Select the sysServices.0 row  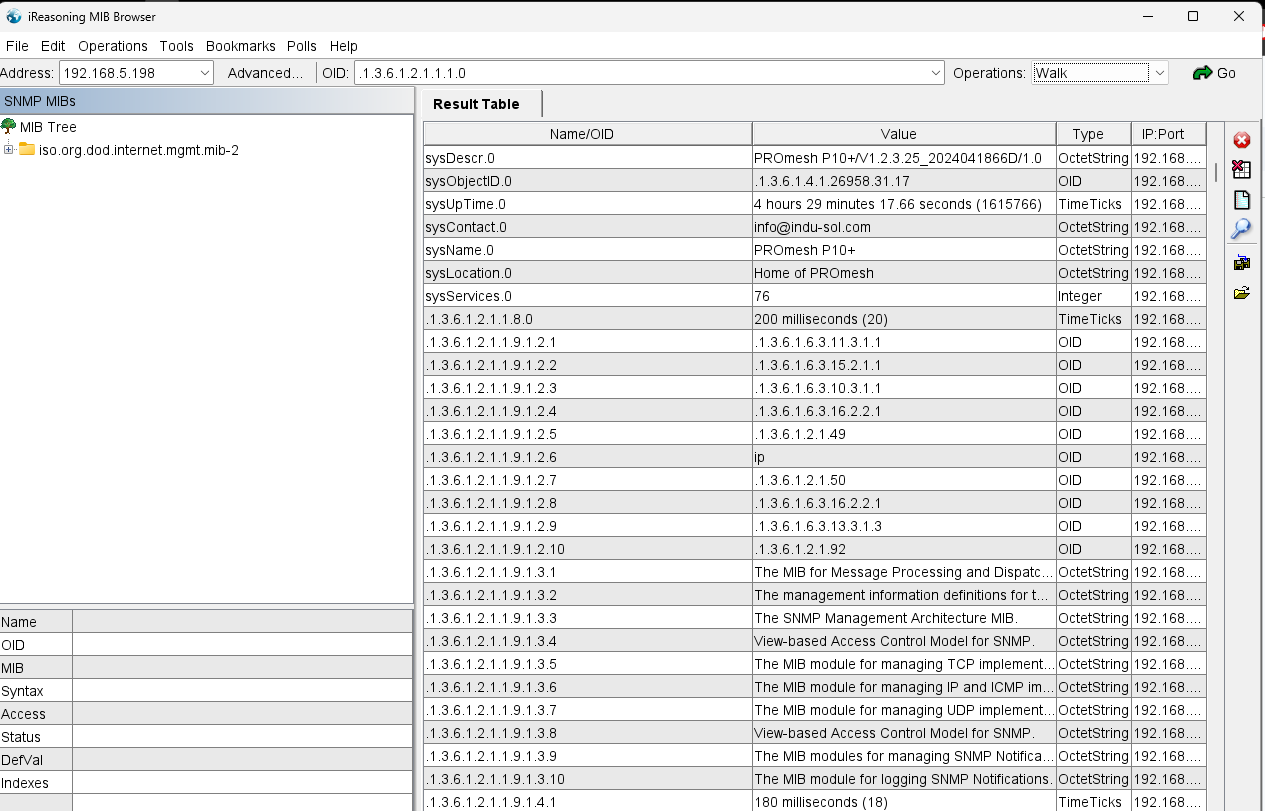coord(815,296)
